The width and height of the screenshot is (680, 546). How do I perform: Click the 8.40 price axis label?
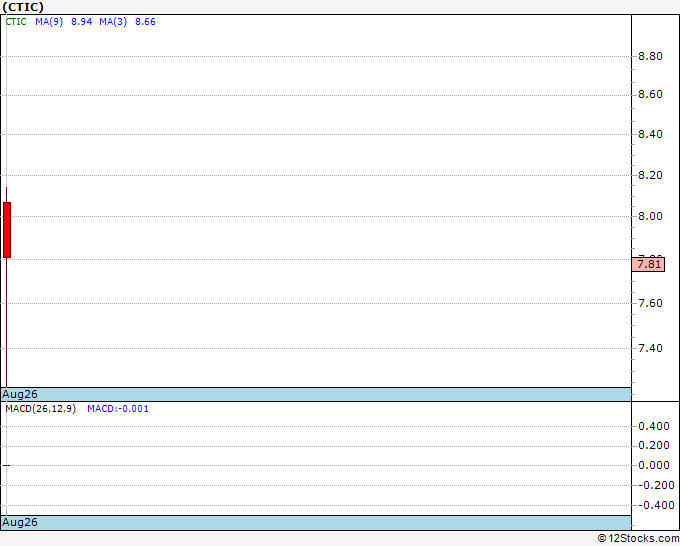tap(650, 134)
